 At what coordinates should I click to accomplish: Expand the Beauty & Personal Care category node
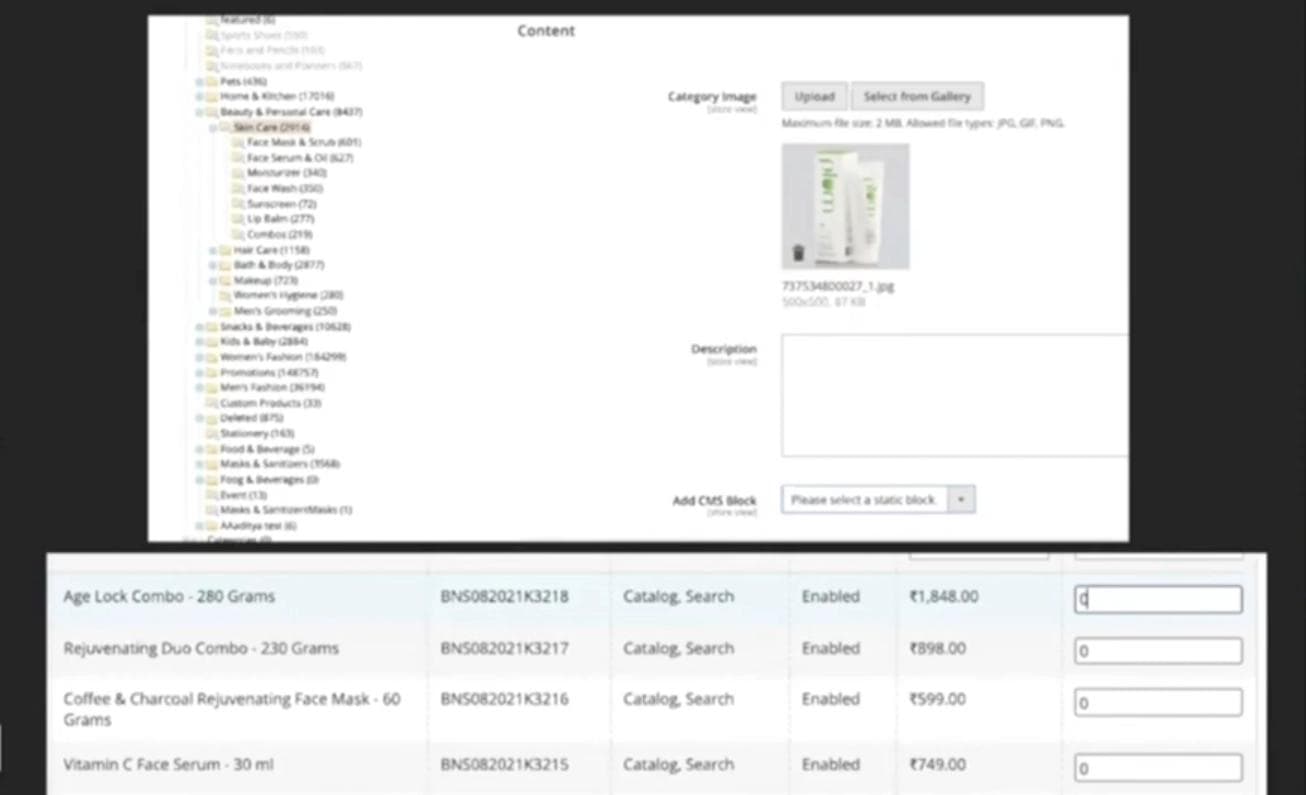[x=197, y=111]
